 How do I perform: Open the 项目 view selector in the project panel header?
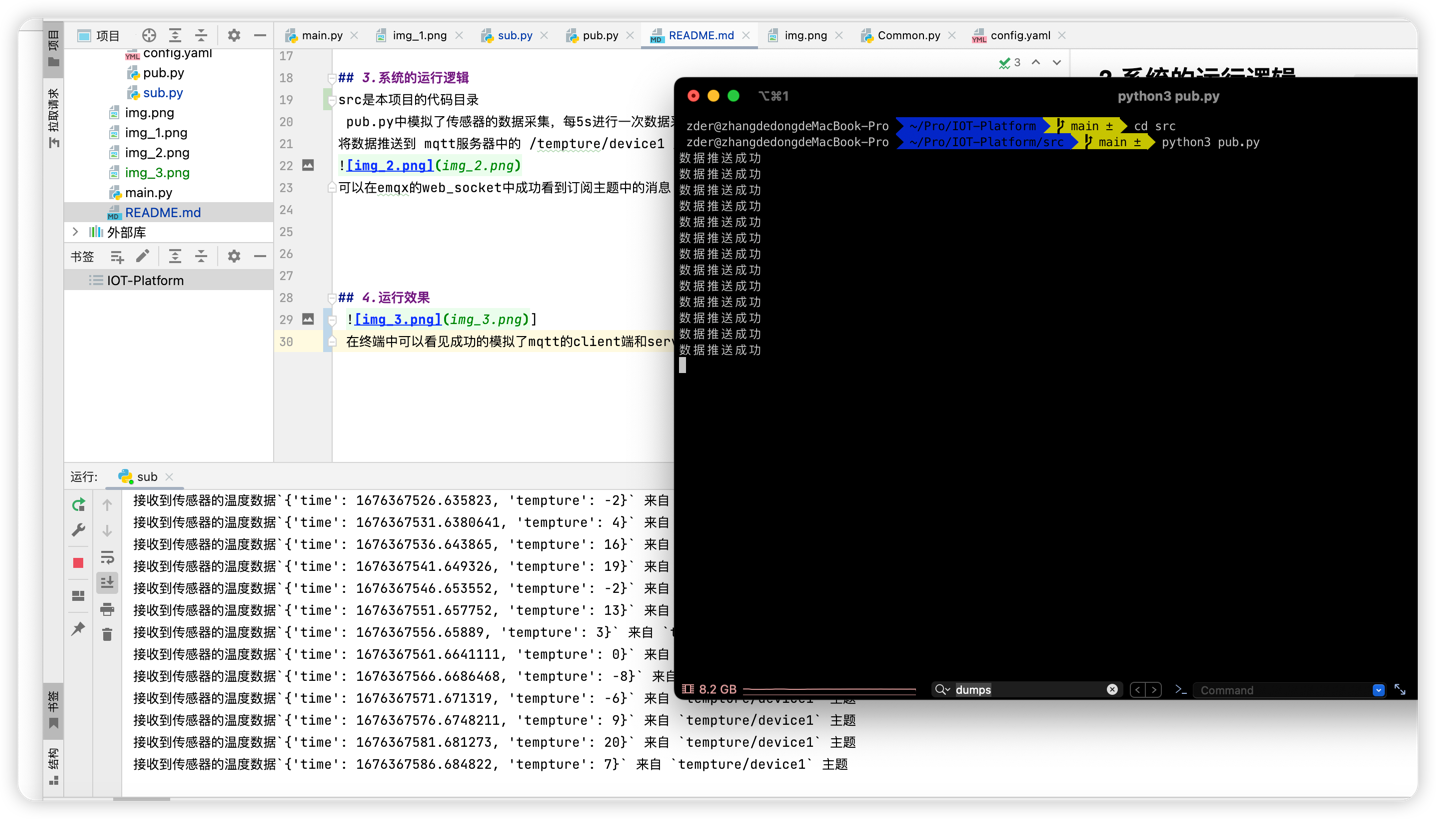pyautogui.click(x=98, y=35)
